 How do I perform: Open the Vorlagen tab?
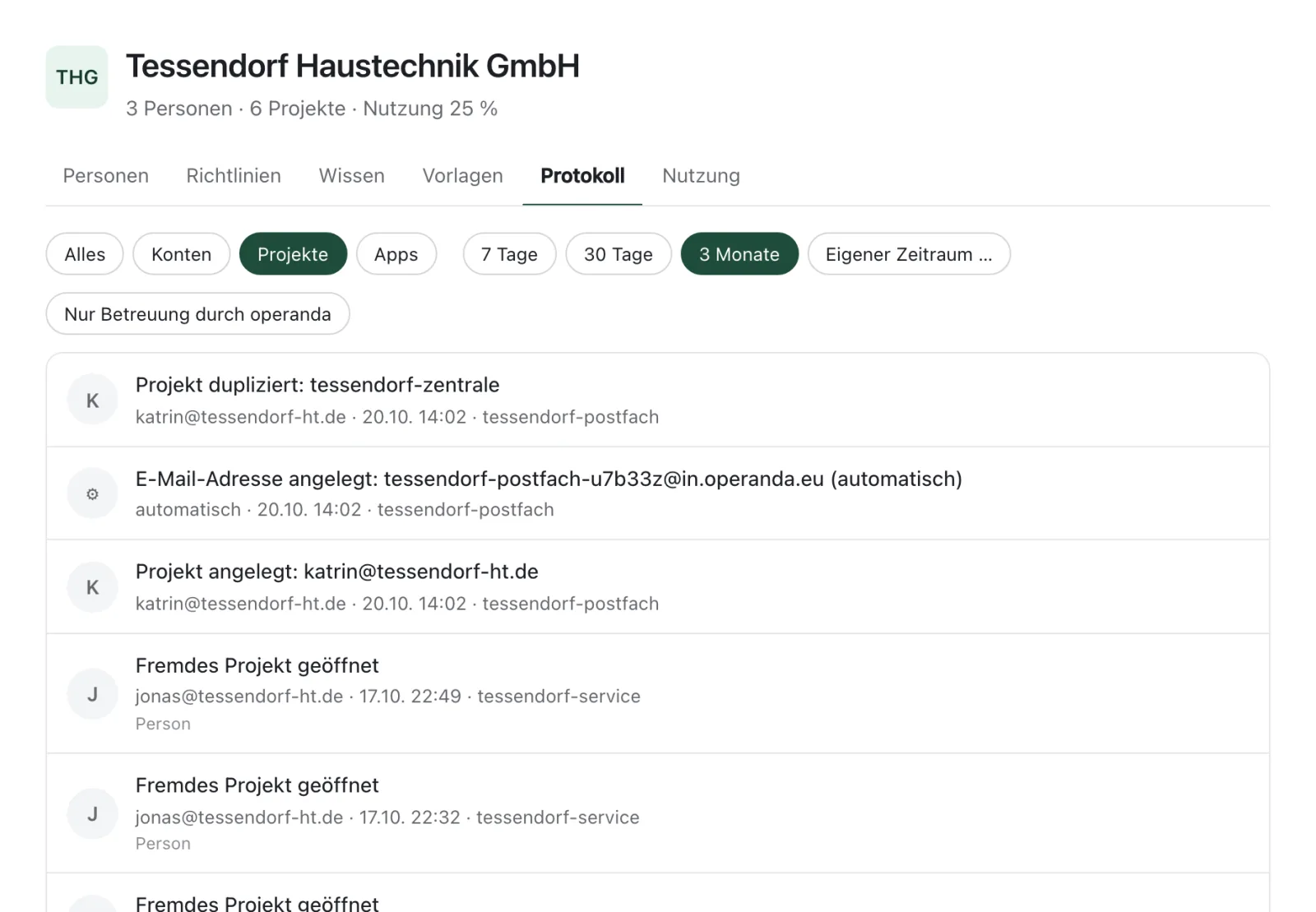point(463,176)
